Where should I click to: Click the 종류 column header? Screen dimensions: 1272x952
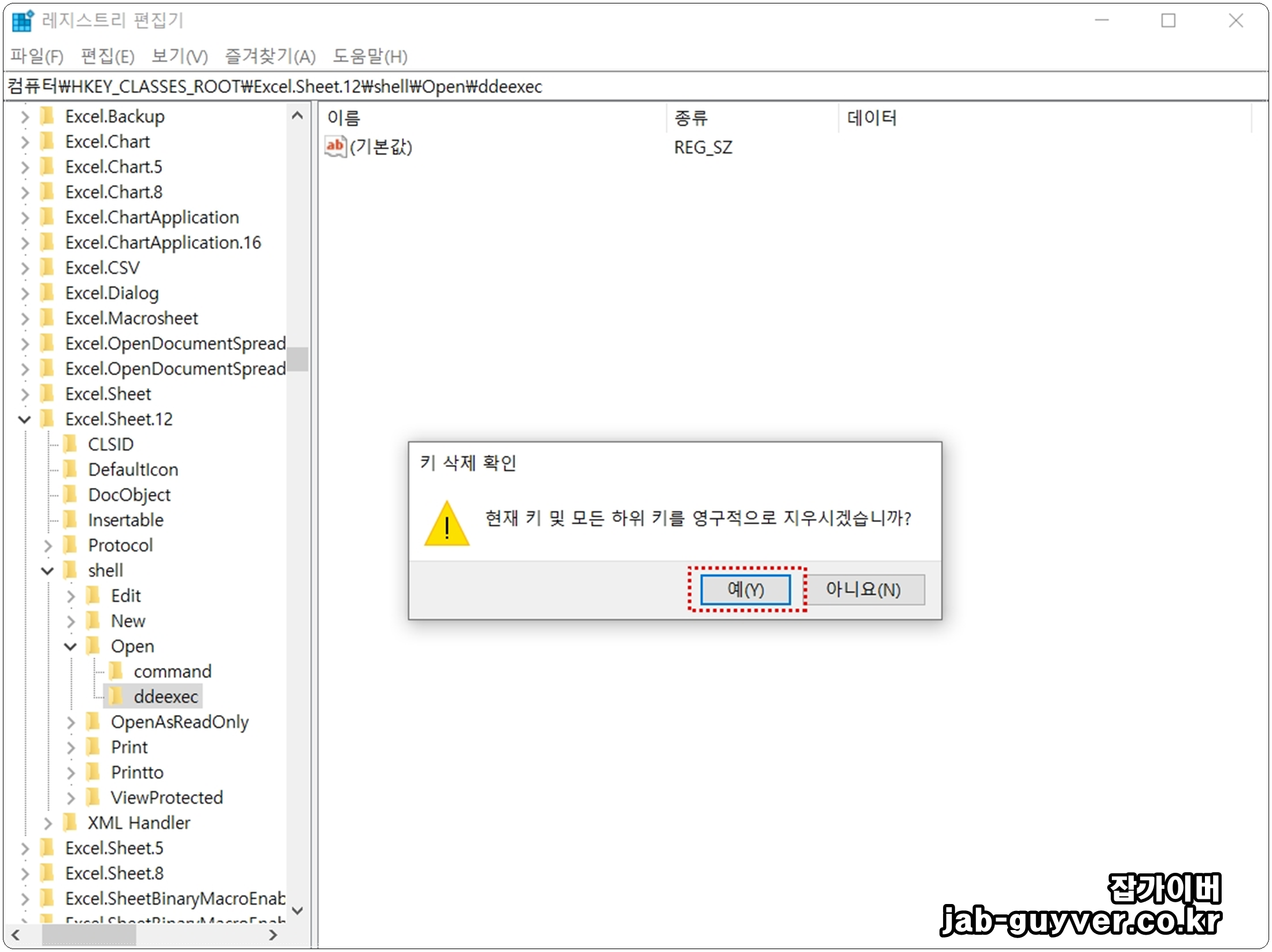point(690,118)
